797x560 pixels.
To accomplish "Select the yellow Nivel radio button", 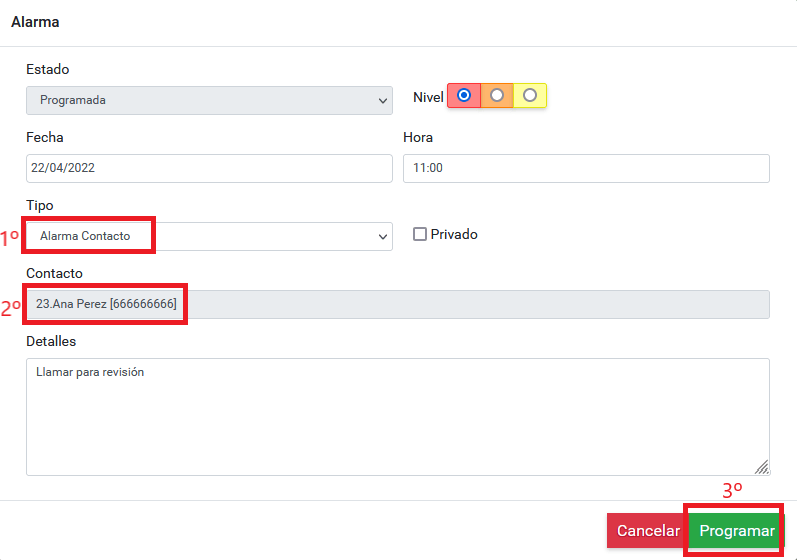I will tap(530, 95).
